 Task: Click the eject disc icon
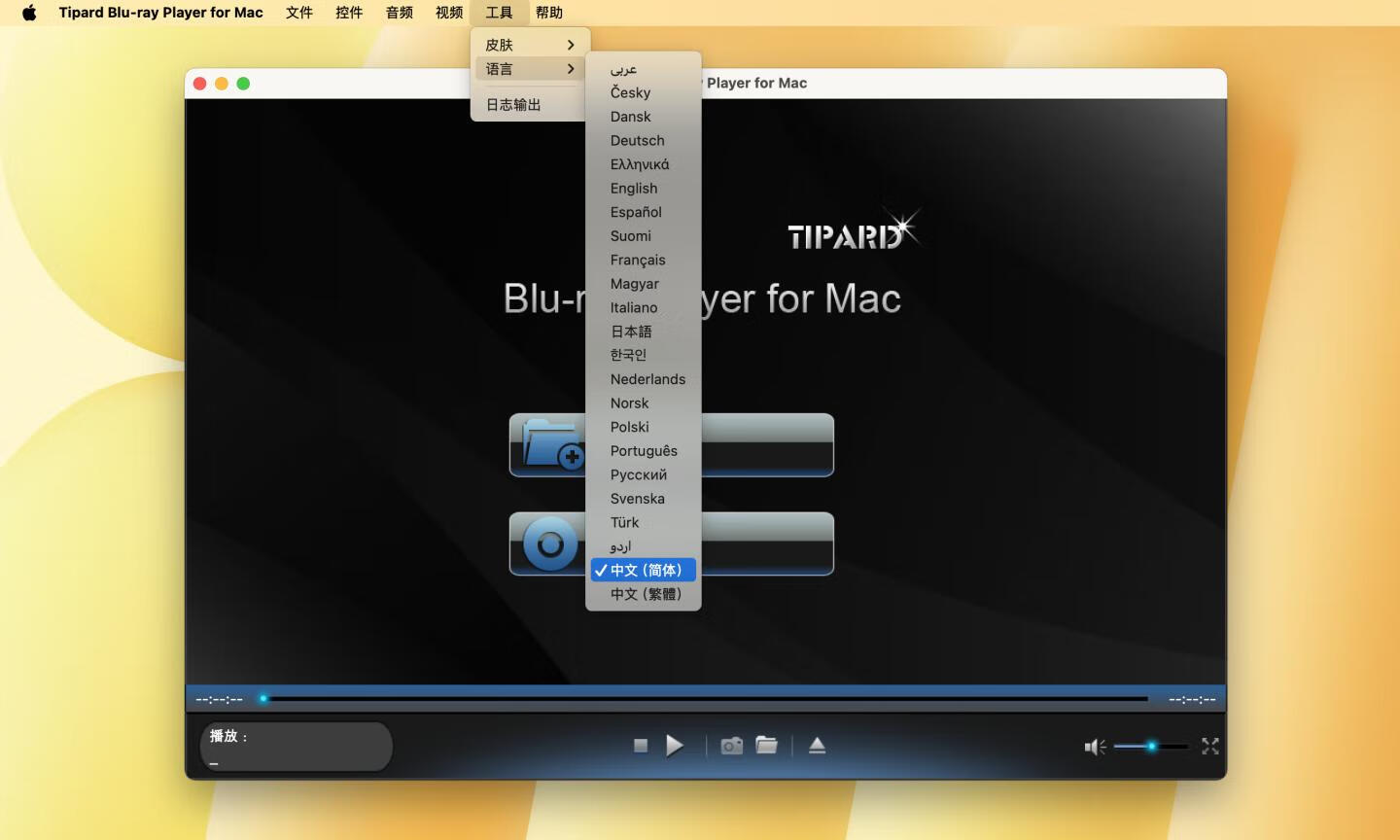[817, 746]
